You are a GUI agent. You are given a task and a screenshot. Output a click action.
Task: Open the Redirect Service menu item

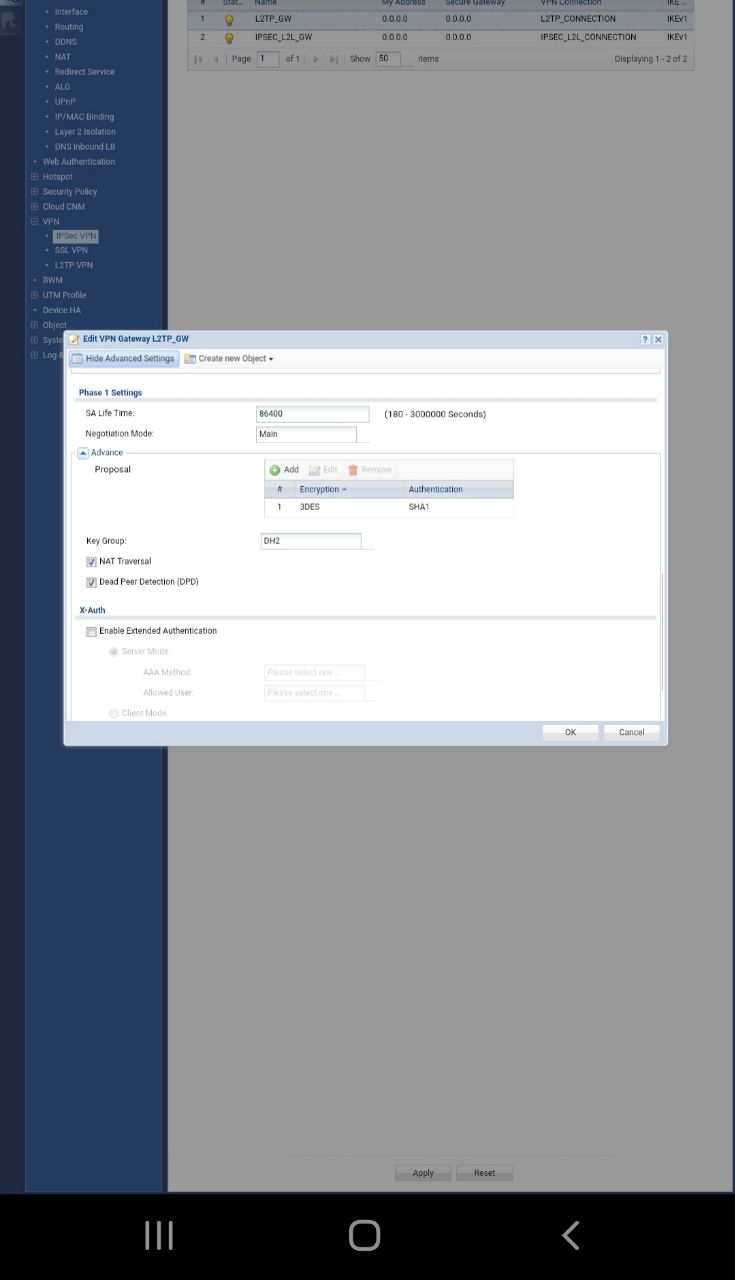pos(84,72)
